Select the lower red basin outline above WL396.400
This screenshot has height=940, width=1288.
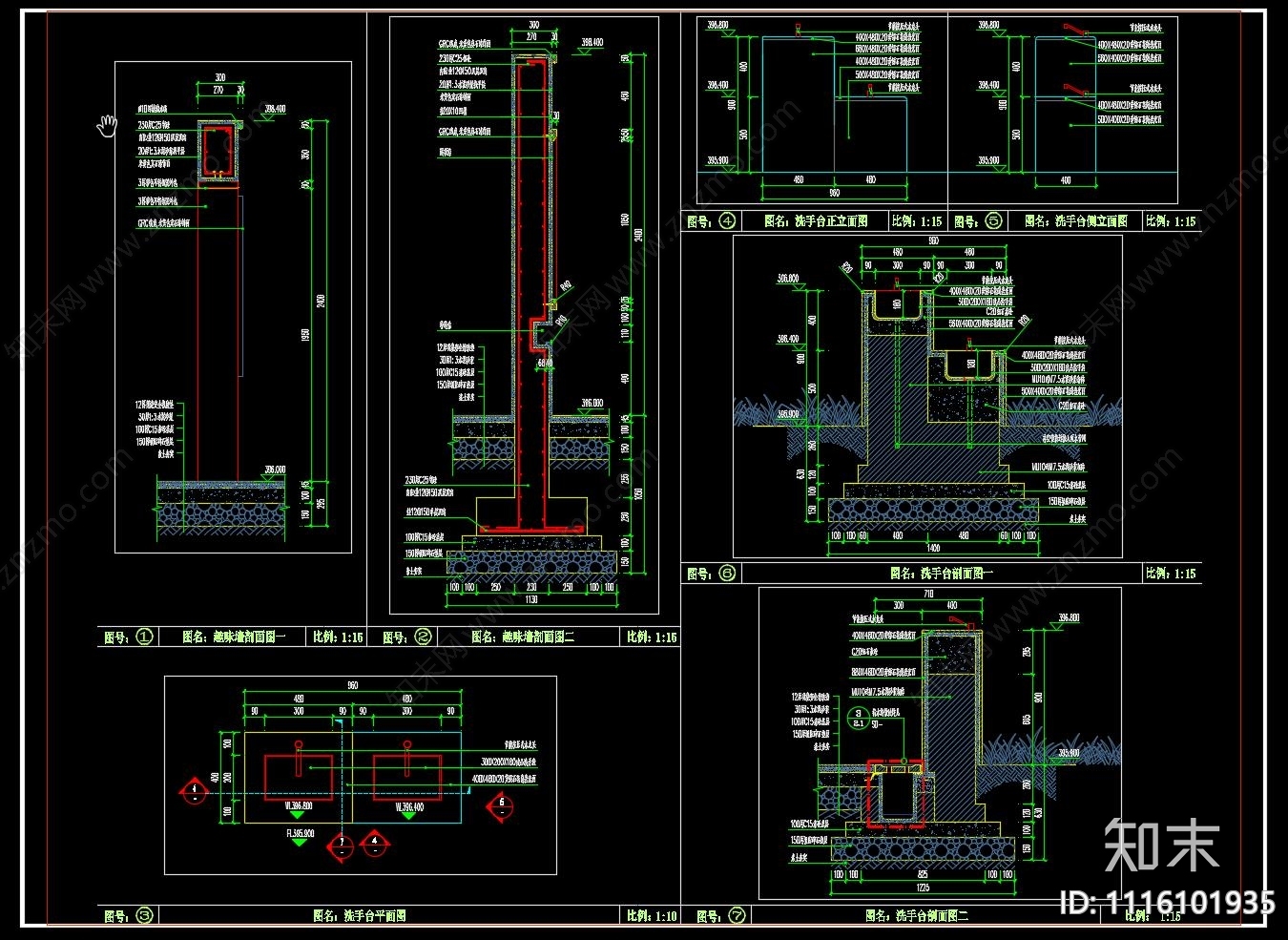point(407,777)
